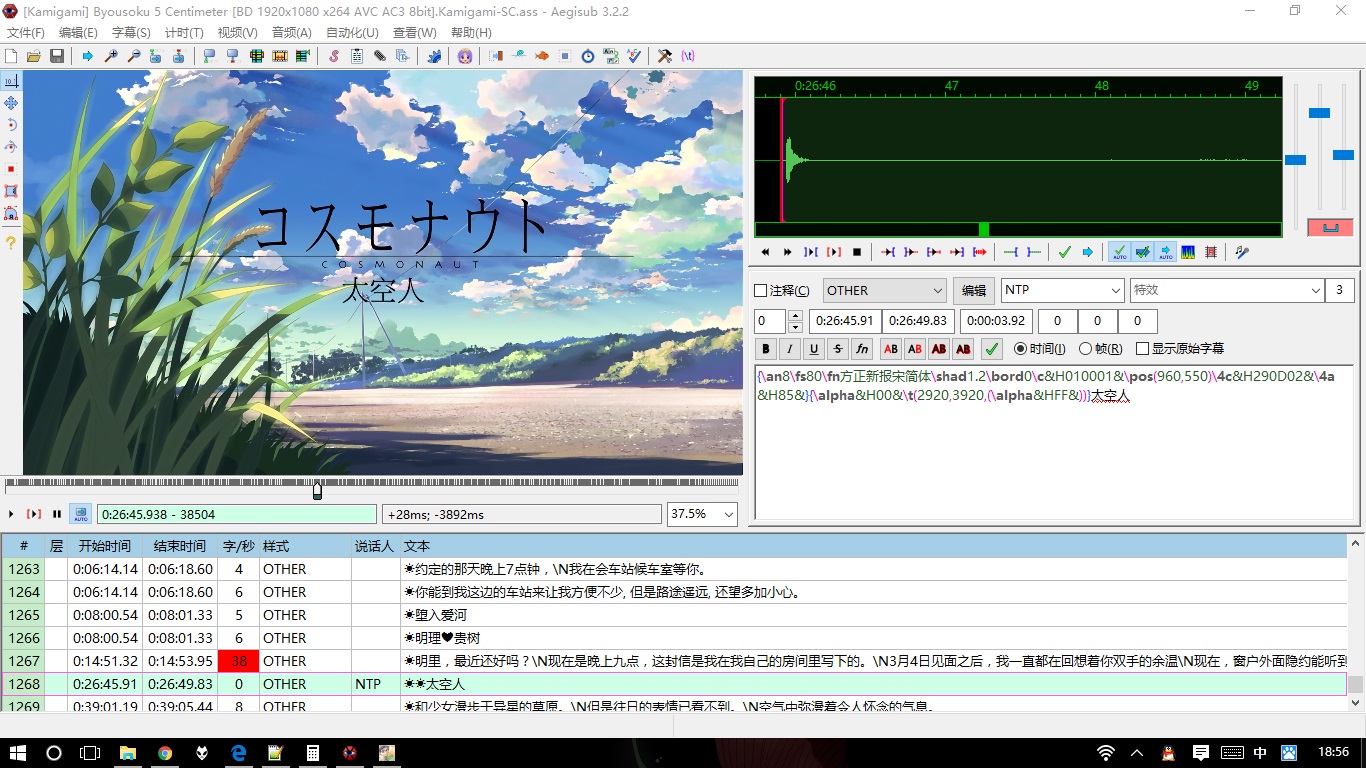The width and height of the screenshot is (1366, 768).
Task: Open the 视频 menu
Action: pyautogui.click(x=237, y=33)
